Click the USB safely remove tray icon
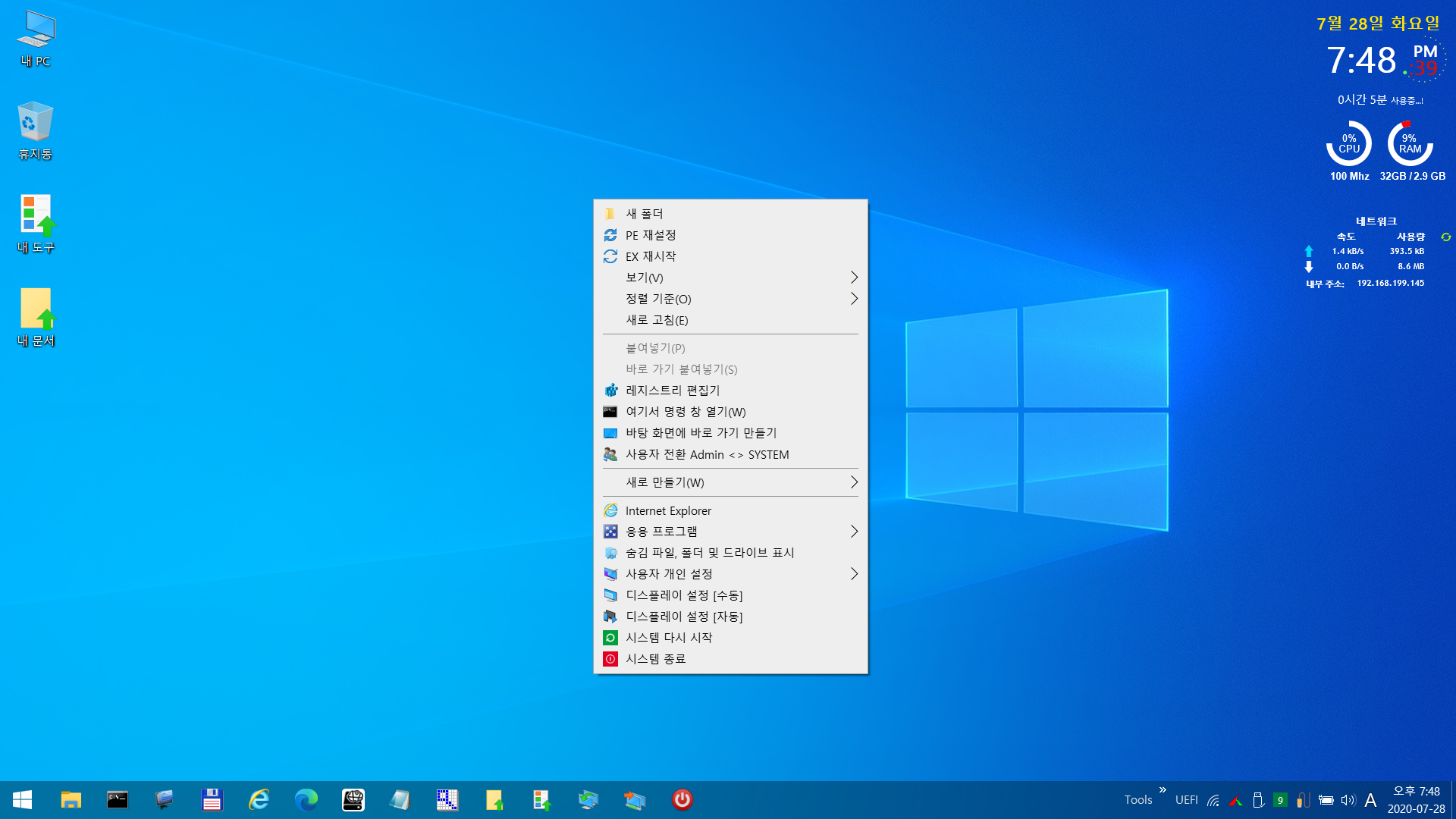This screenshot has height=819, width=1456. pyautogui.click(x=1258, y=800)
